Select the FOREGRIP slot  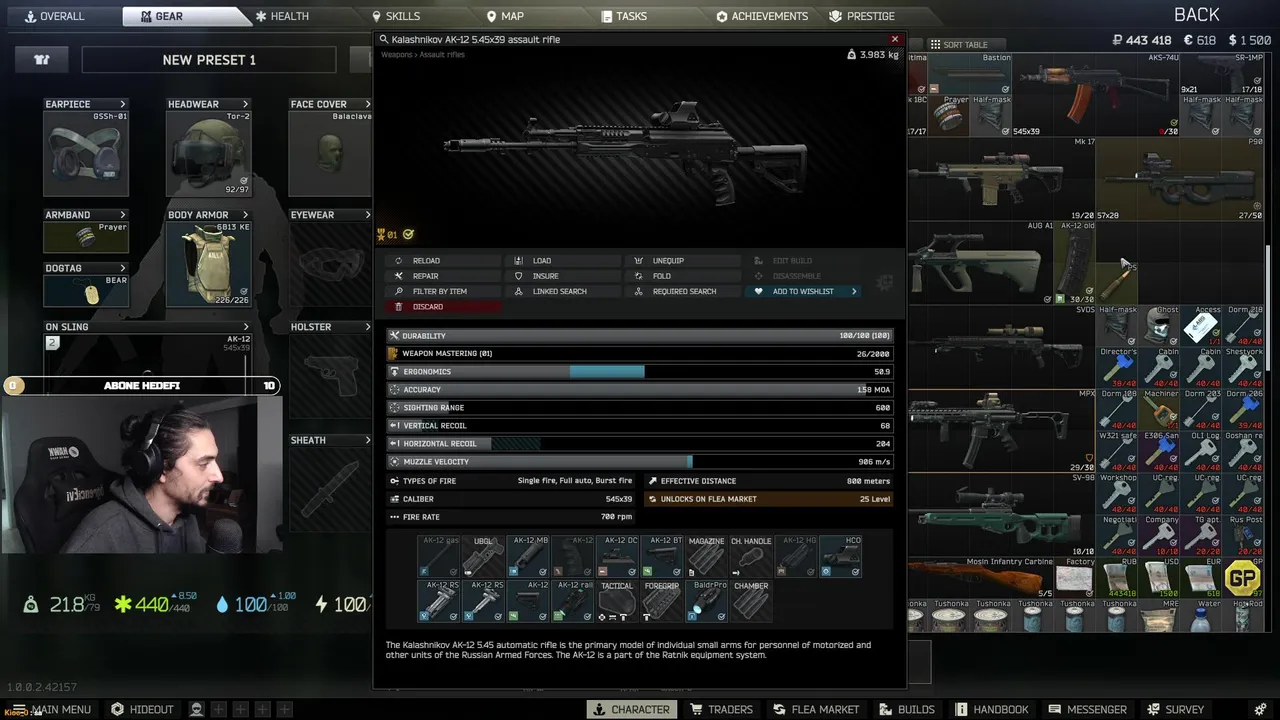click(662, 601)
